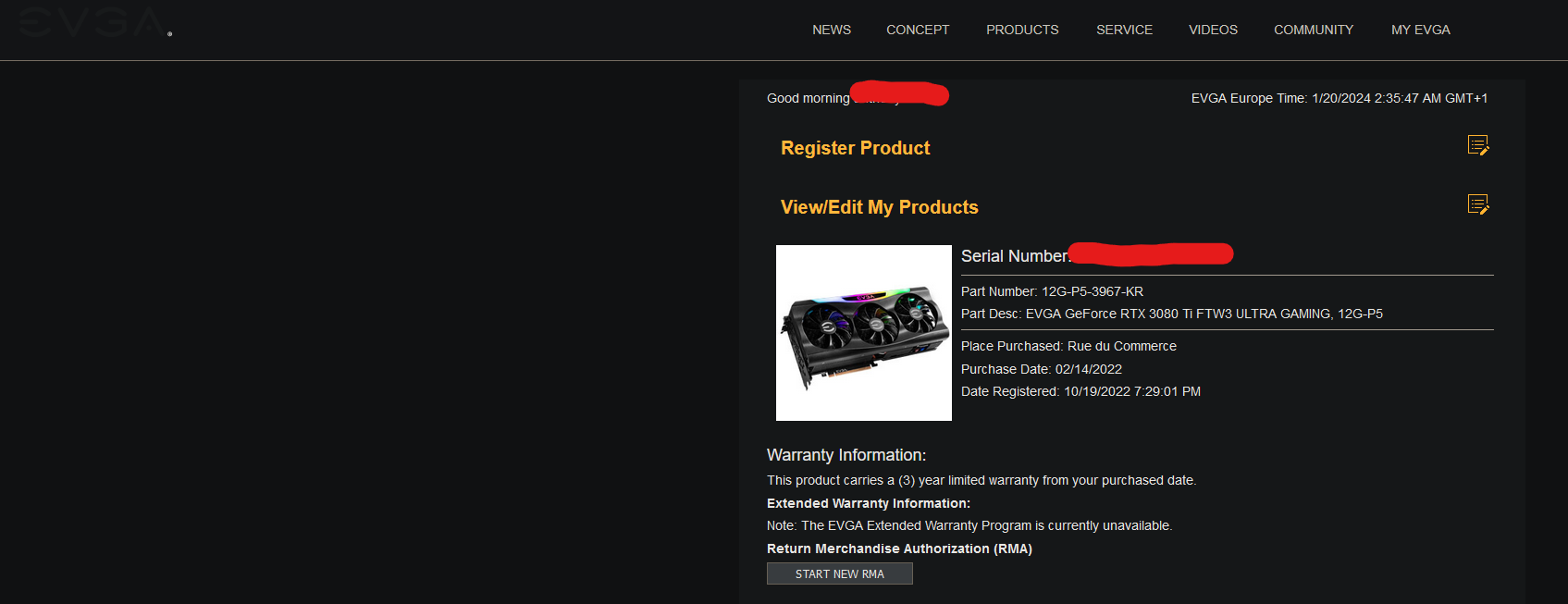Screen dimensions: 1568x604
Task: Click the edit icon beside Register Product
Action: (1478, 145)
